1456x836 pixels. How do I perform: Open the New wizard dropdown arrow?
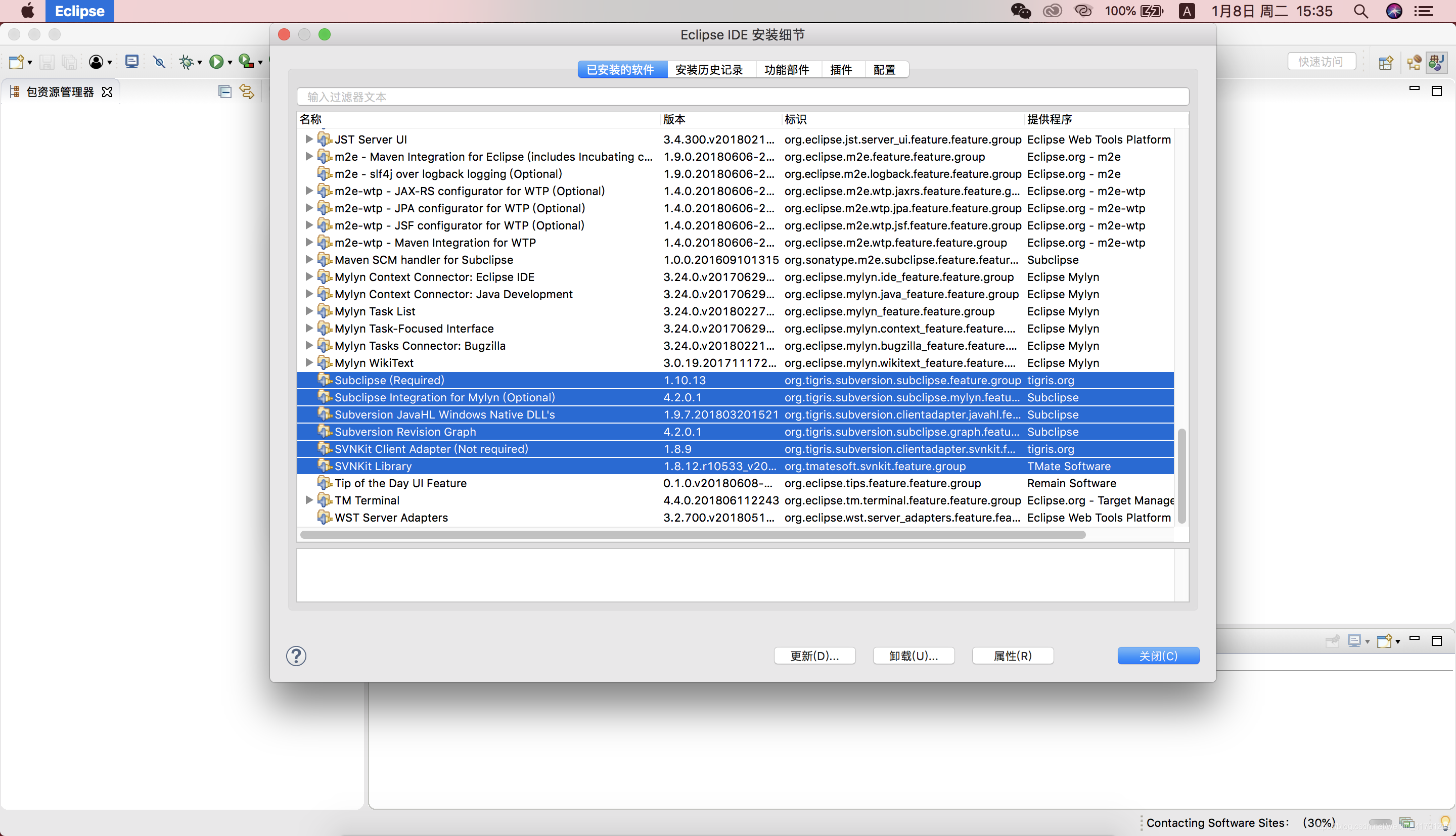click(30, 63)
